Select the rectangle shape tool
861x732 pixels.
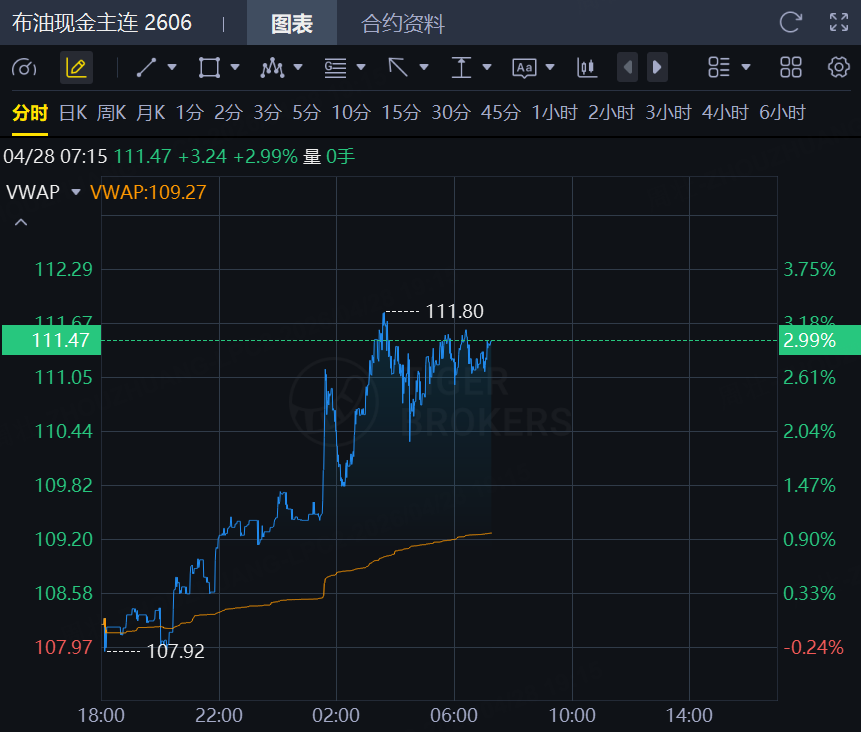pos(209,68)
